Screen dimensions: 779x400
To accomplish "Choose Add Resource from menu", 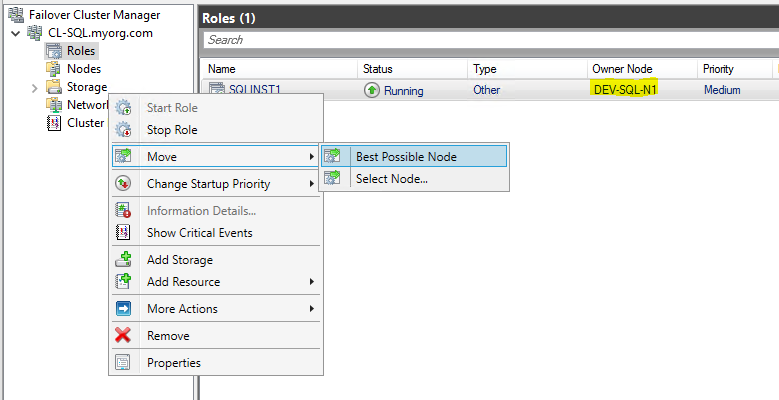I will 216,282.
